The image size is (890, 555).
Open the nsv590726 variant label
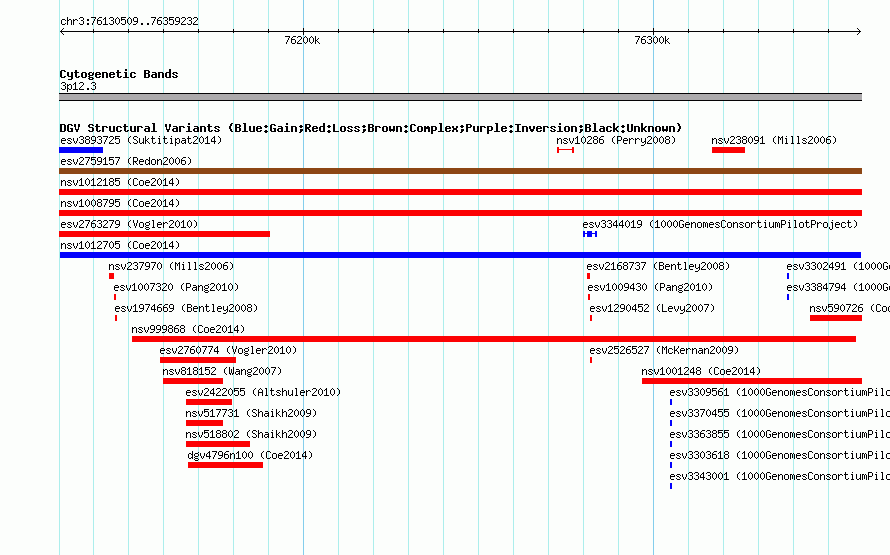[849, 308]
